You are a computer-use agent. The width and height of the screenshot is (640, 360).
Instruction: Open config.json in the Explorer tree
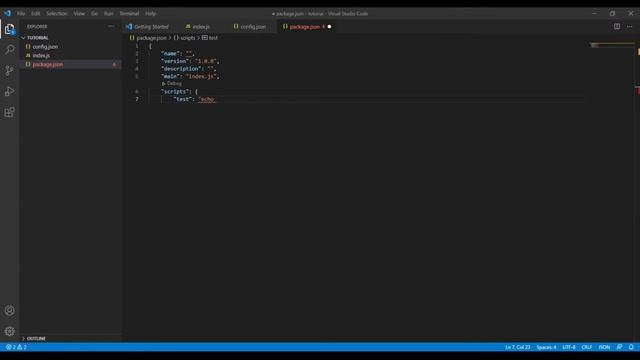[x=45, y=47]
